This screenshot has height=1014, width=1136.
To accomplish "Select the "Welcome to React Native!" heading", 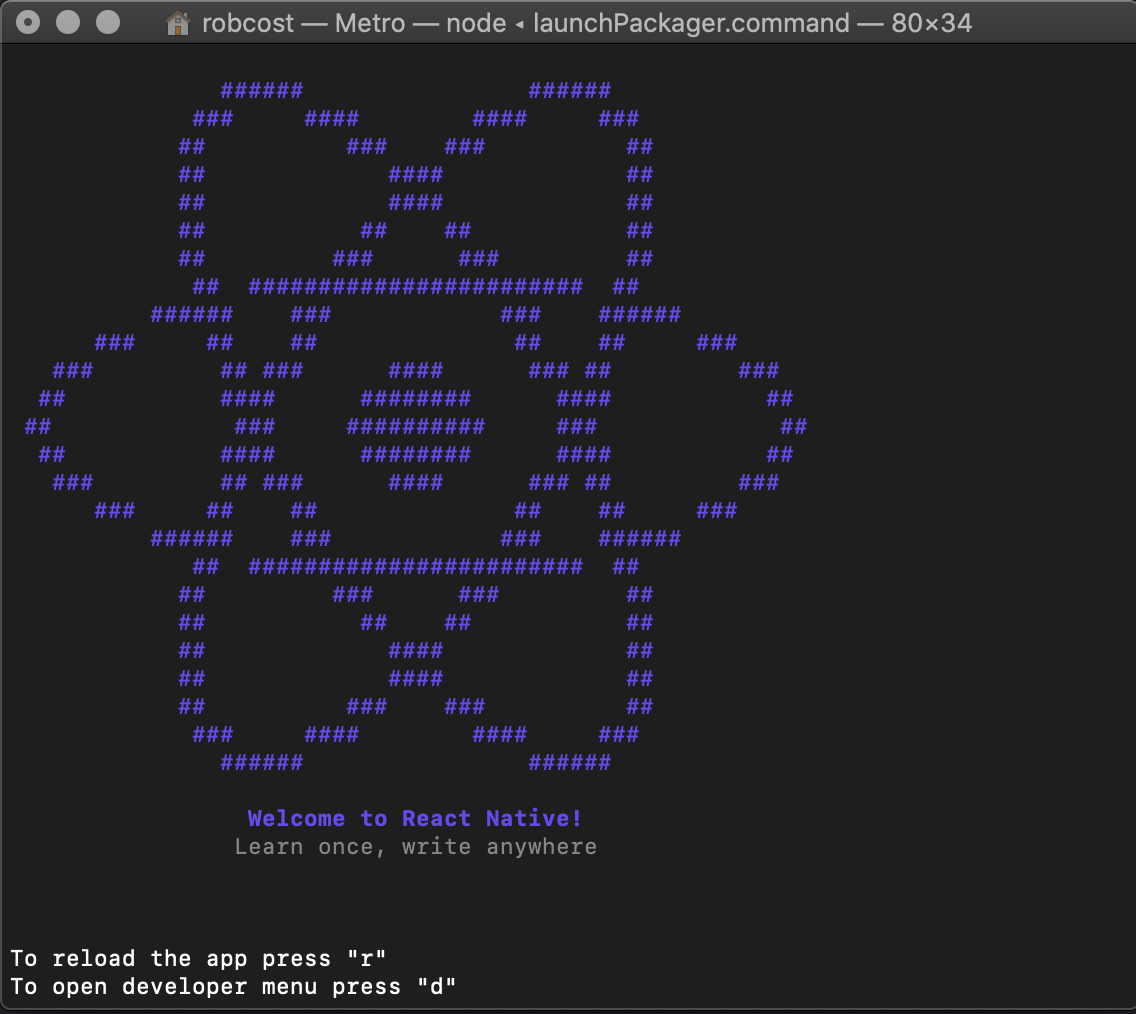I will pos(414,818).
